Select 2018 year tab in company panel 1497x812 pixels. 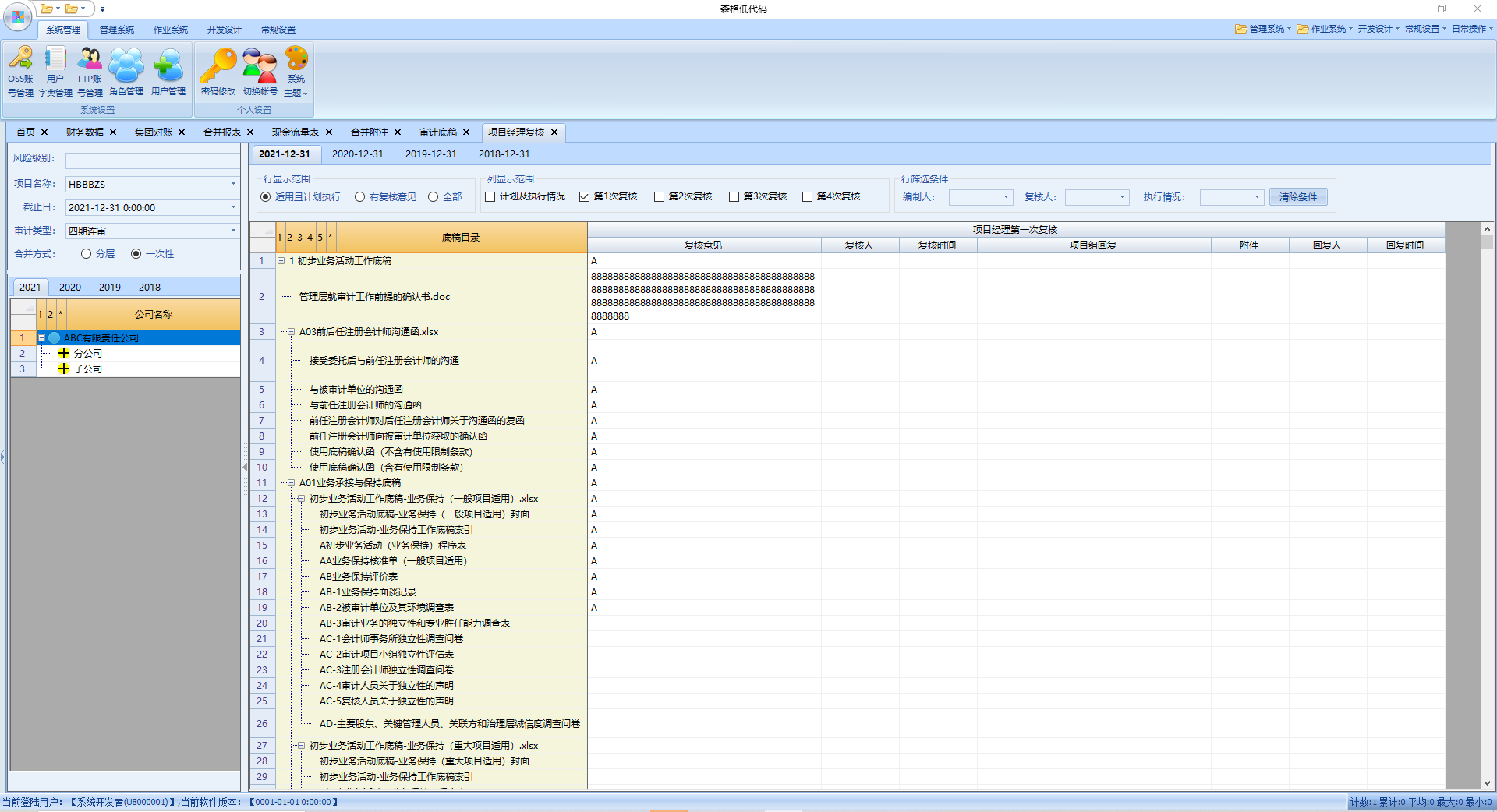(150, 287)
